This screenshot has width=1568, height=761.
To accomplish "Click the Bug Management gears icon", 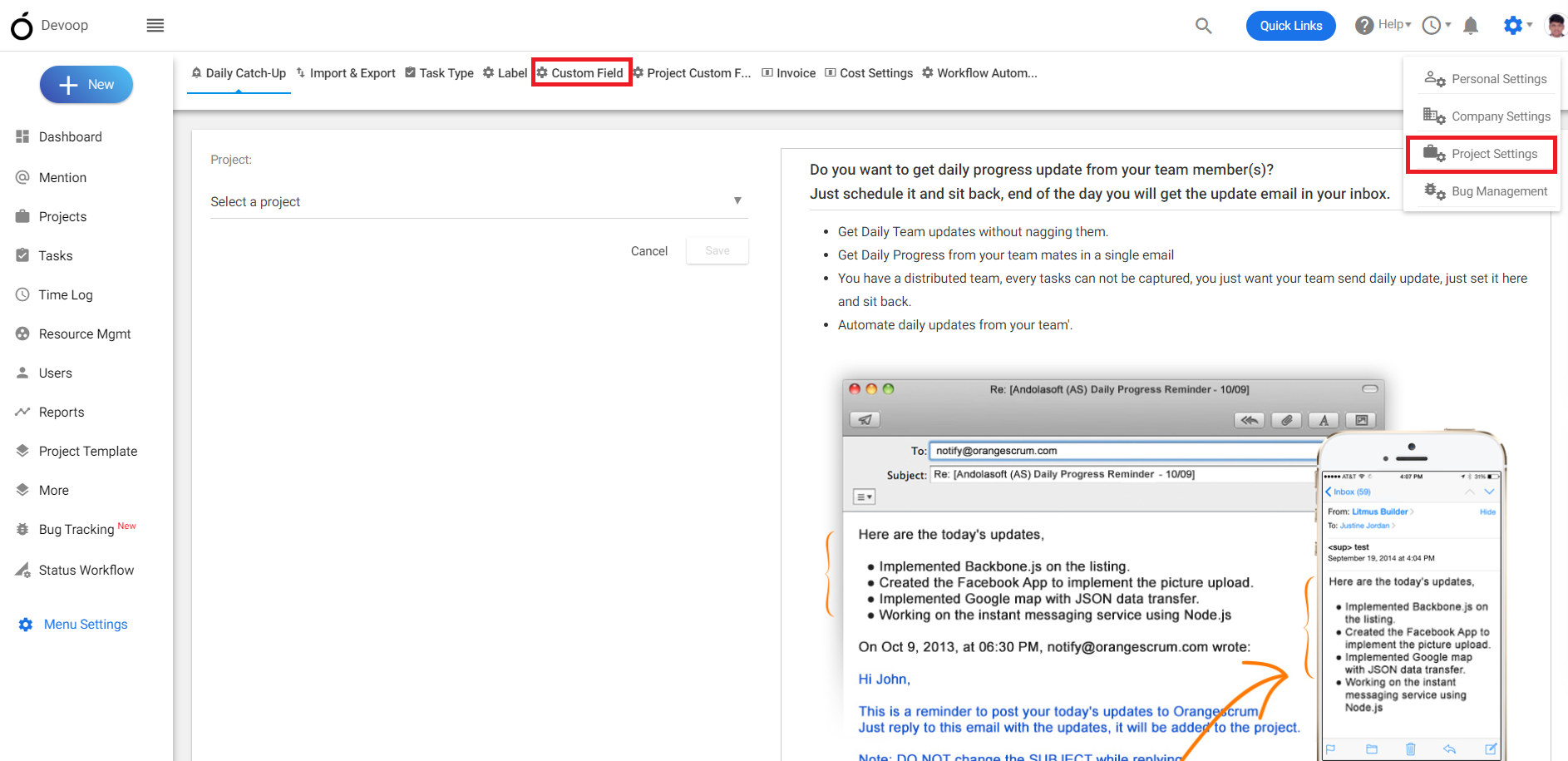I will (1435, 191).
